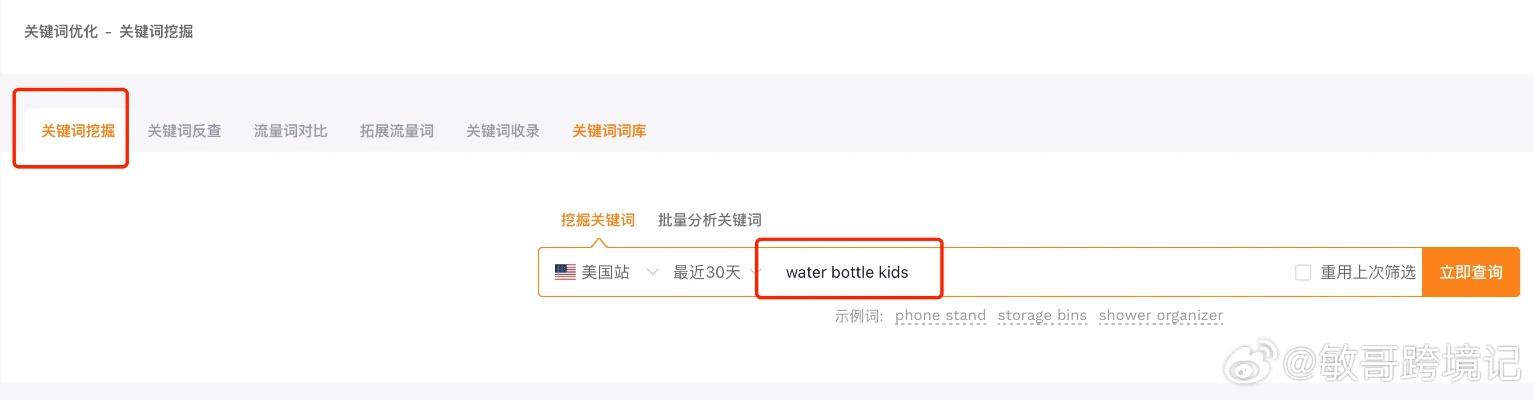Select the 关键词挖掘 main tab
This screenshot has height=400, width=1534.
pyautogui.click(x=78, y=131)
